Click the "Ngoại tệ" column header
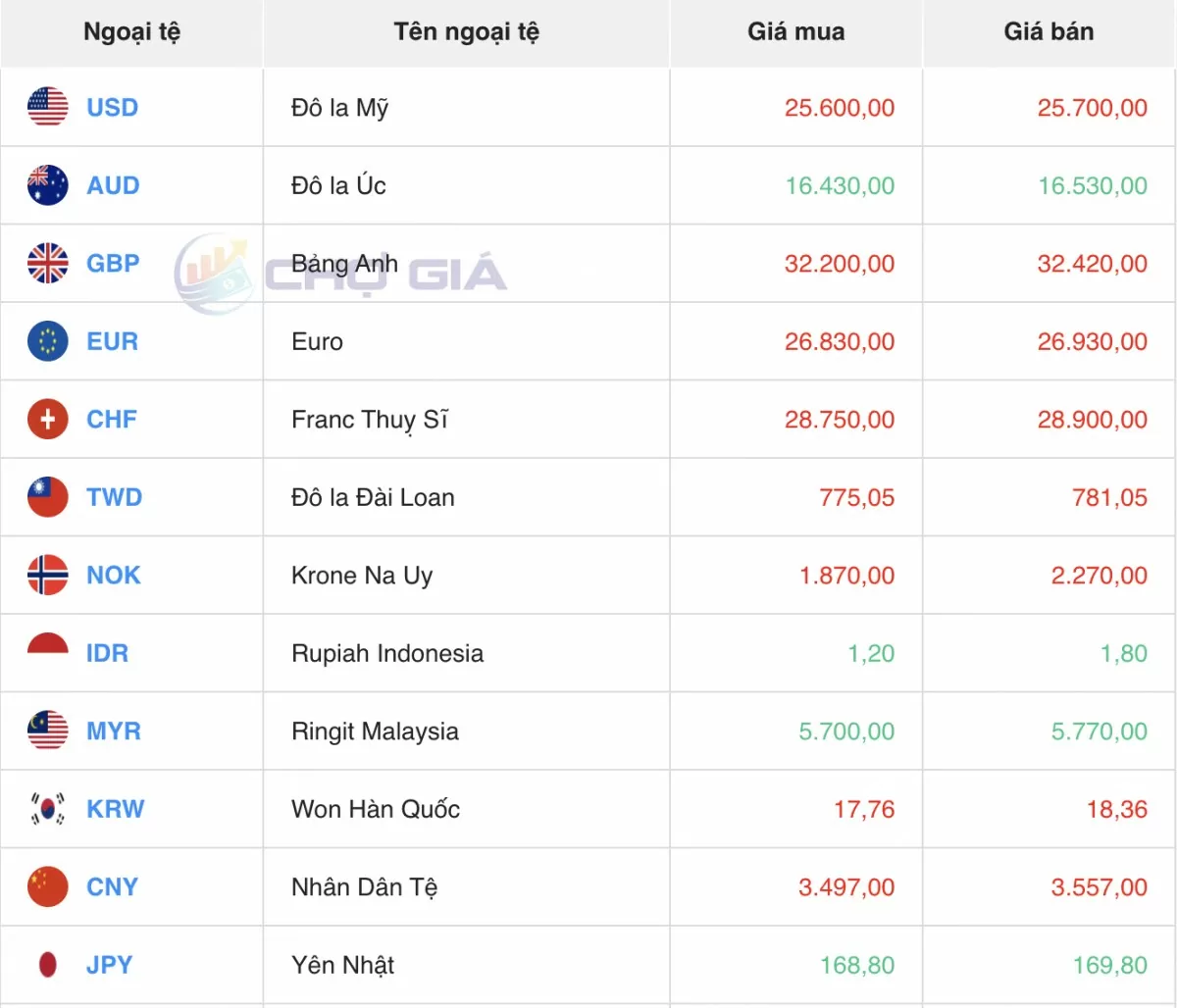1177x1008 pixels. coord(131,32)
